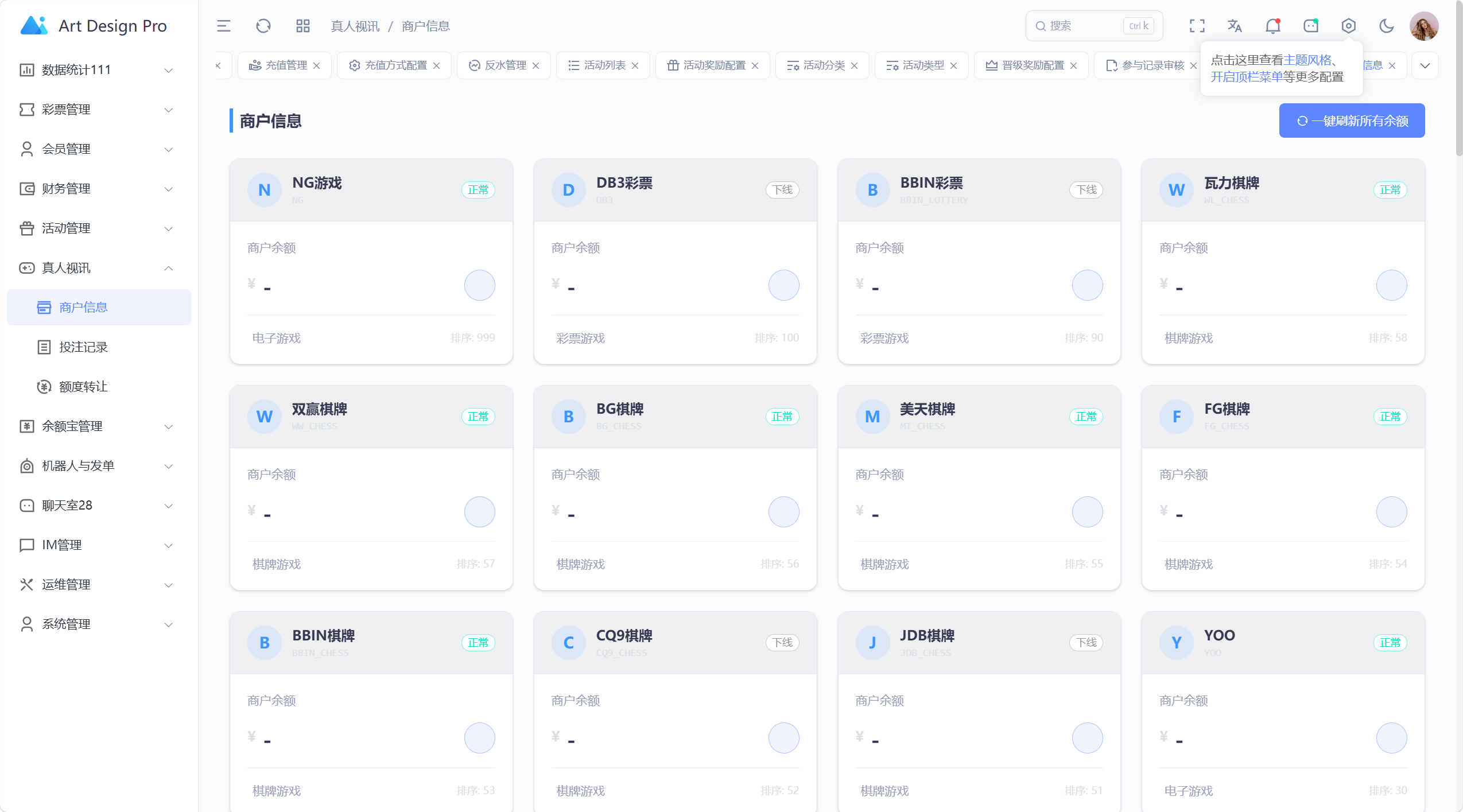Open the language switch icon
The width and height of the screenshot is (1463, 812).
click(1235, 26)
